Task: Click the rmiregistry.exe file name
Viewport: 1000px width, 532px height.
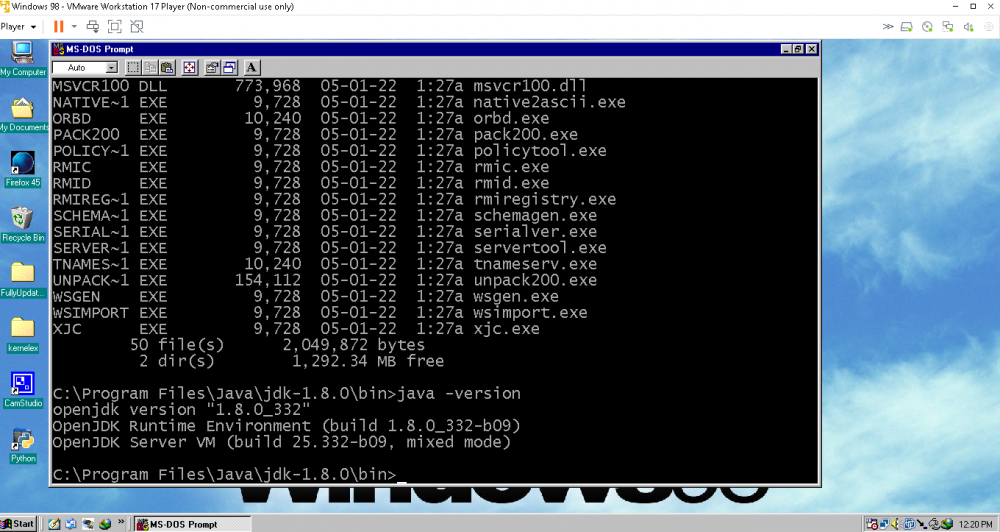Action: (545, 199)
